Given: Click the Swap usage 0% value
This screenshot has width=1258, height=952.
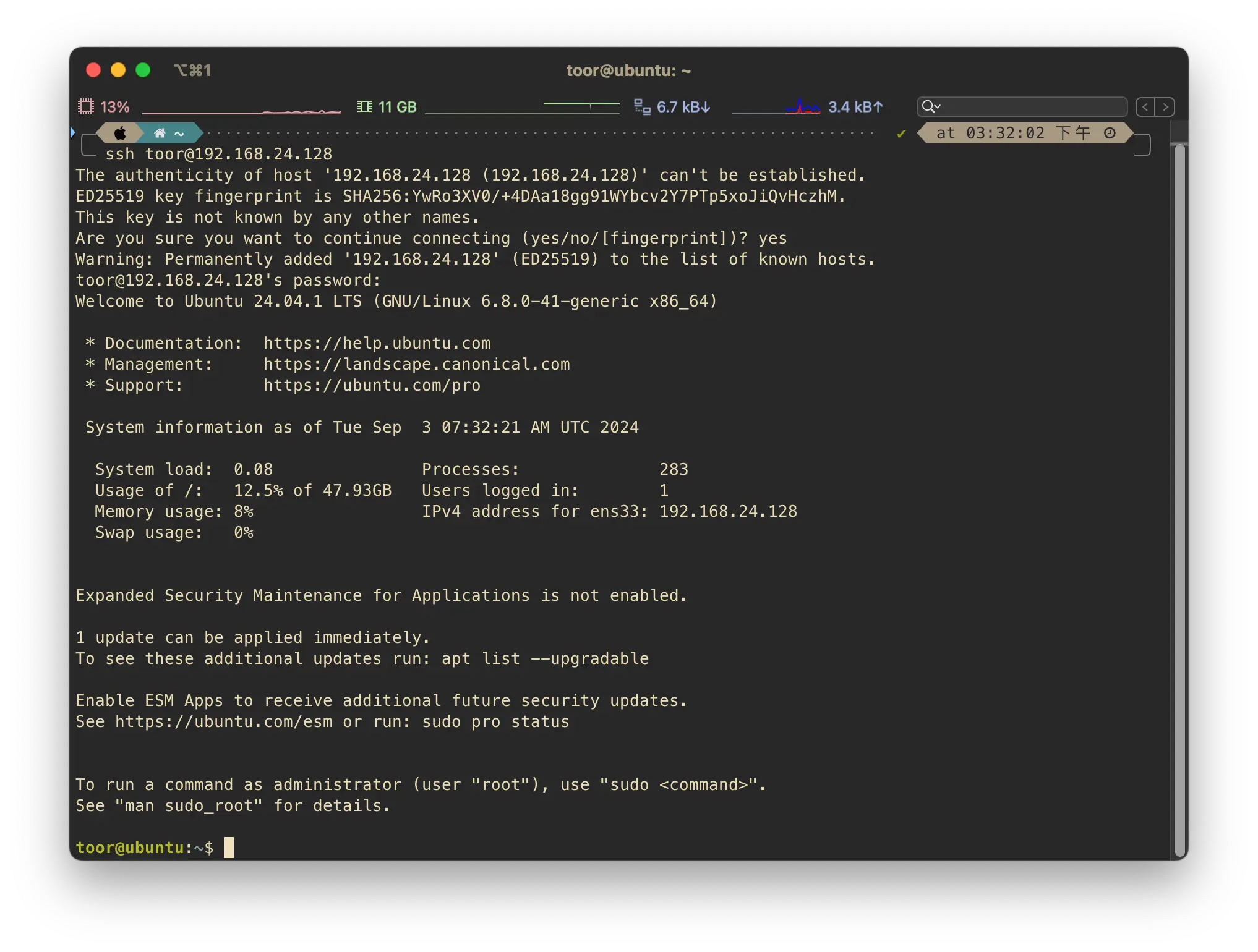Looking at the screenshot, I should coord(243,532).
